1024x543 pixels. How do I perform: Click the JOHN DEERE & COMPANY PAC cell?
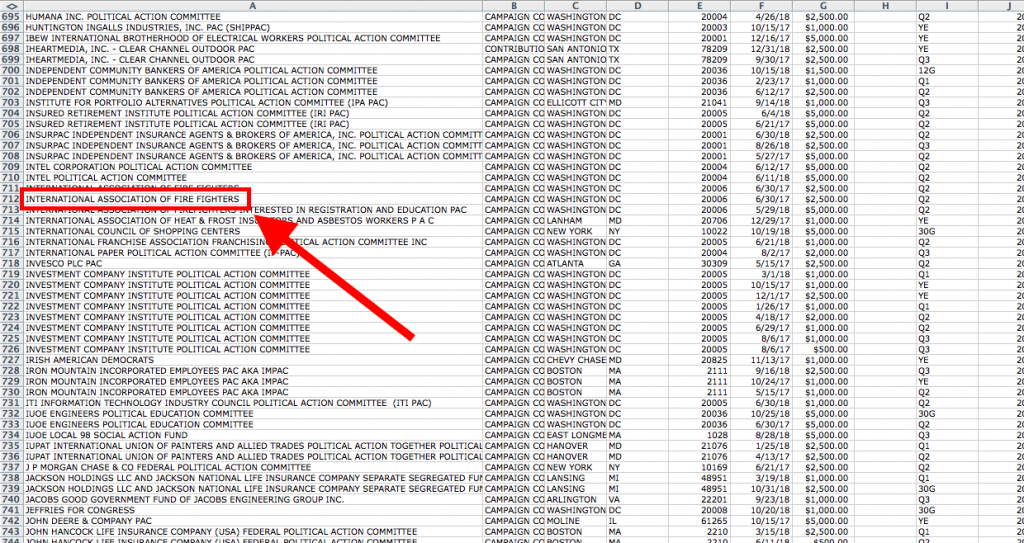click(253, 521)
